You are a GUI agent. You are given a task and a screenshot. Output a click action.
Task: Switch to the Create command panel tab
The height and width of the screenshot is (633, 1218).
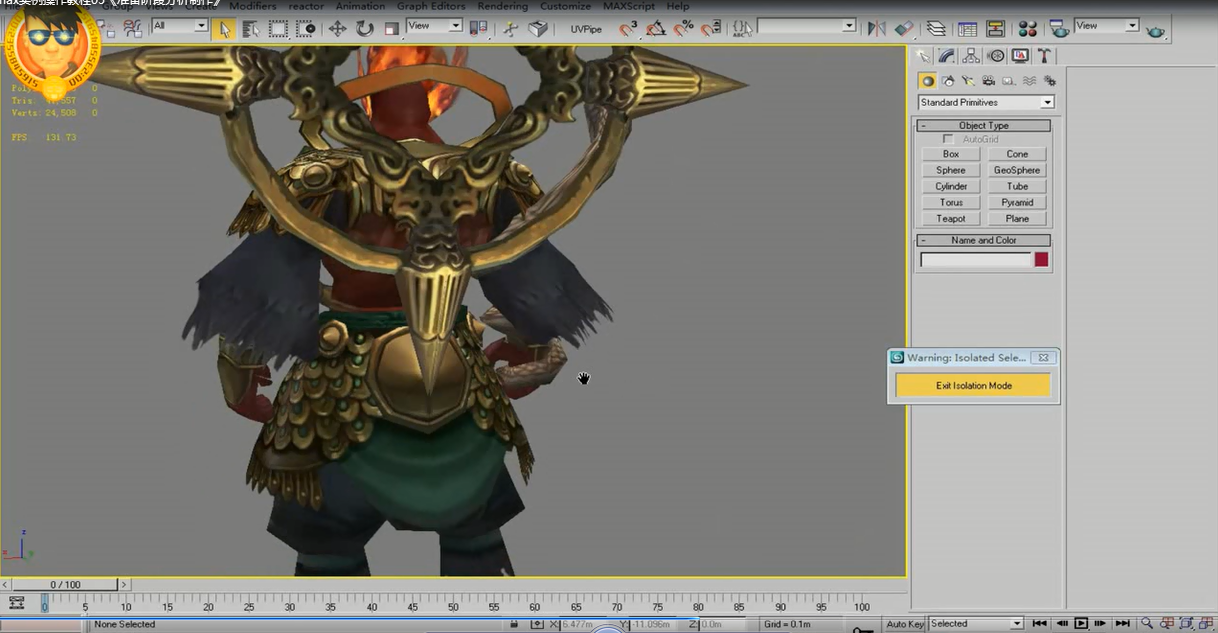click(923, 56)
